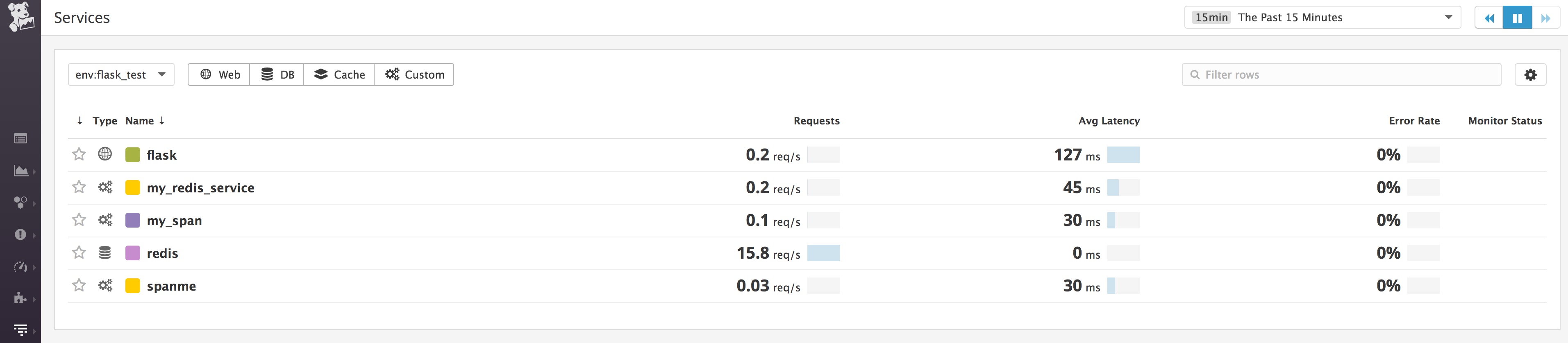Open the env:flask_test dropdown
This screenshot has height=343, width=1568.
click(121, 74)
